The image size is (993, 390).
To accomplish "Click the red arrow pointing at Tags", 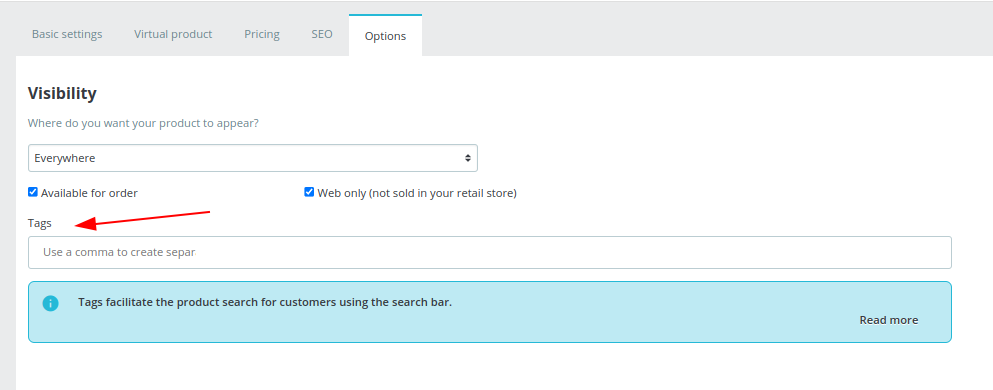I will (143, 218).
